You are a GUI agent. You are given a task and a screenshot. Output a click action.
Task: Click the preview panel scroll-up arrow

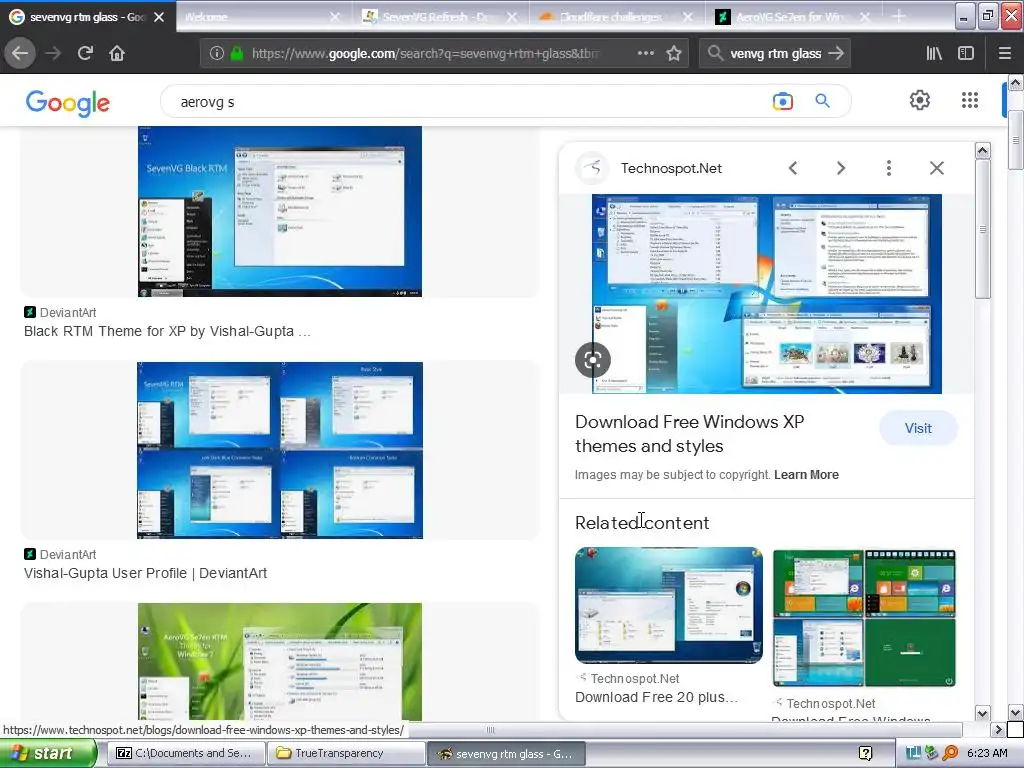tap(982, 151)
